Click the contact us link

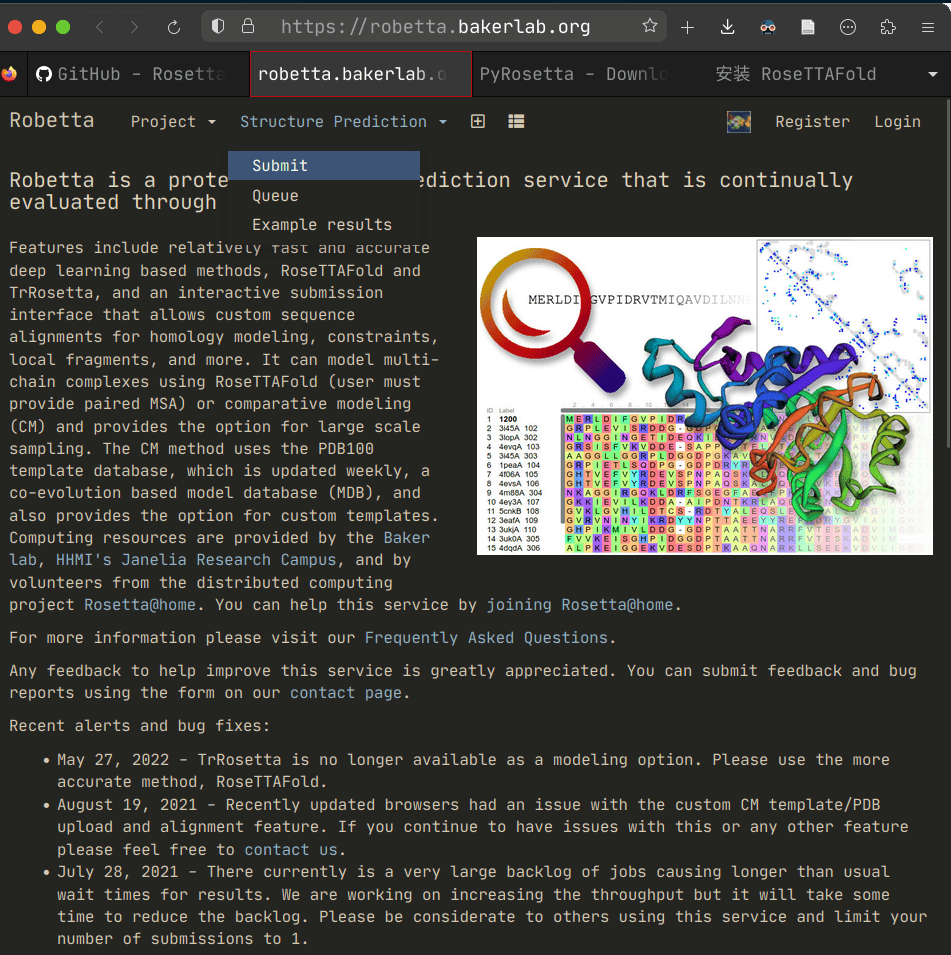[291, 850]
